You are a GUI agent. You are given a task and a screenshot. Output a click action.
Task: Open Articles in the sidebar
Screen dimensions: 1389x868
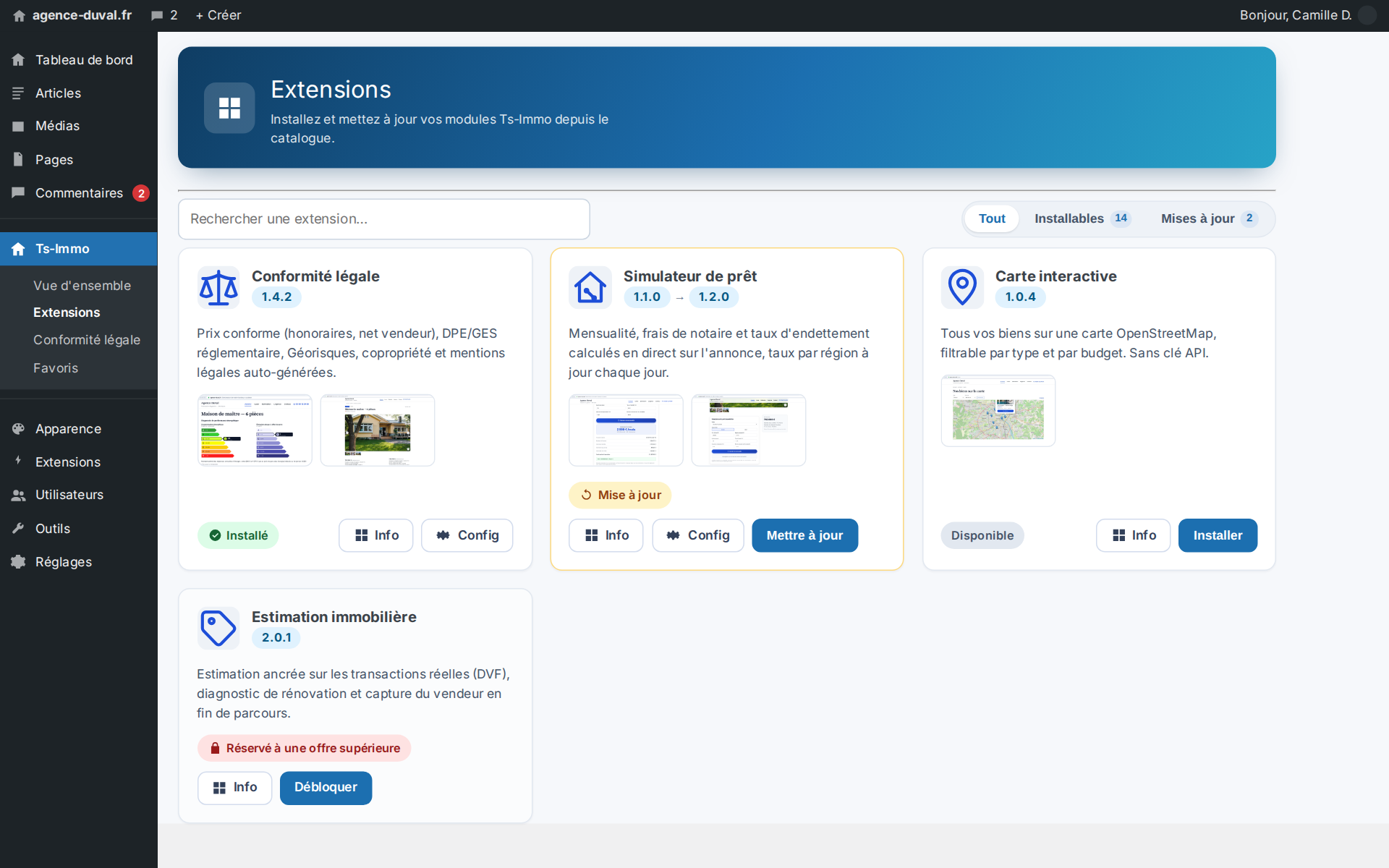click(78, 93)
